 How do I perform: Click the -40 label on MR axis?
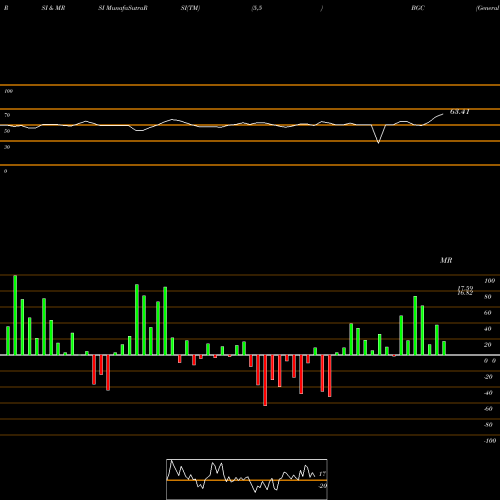[488, 393]
